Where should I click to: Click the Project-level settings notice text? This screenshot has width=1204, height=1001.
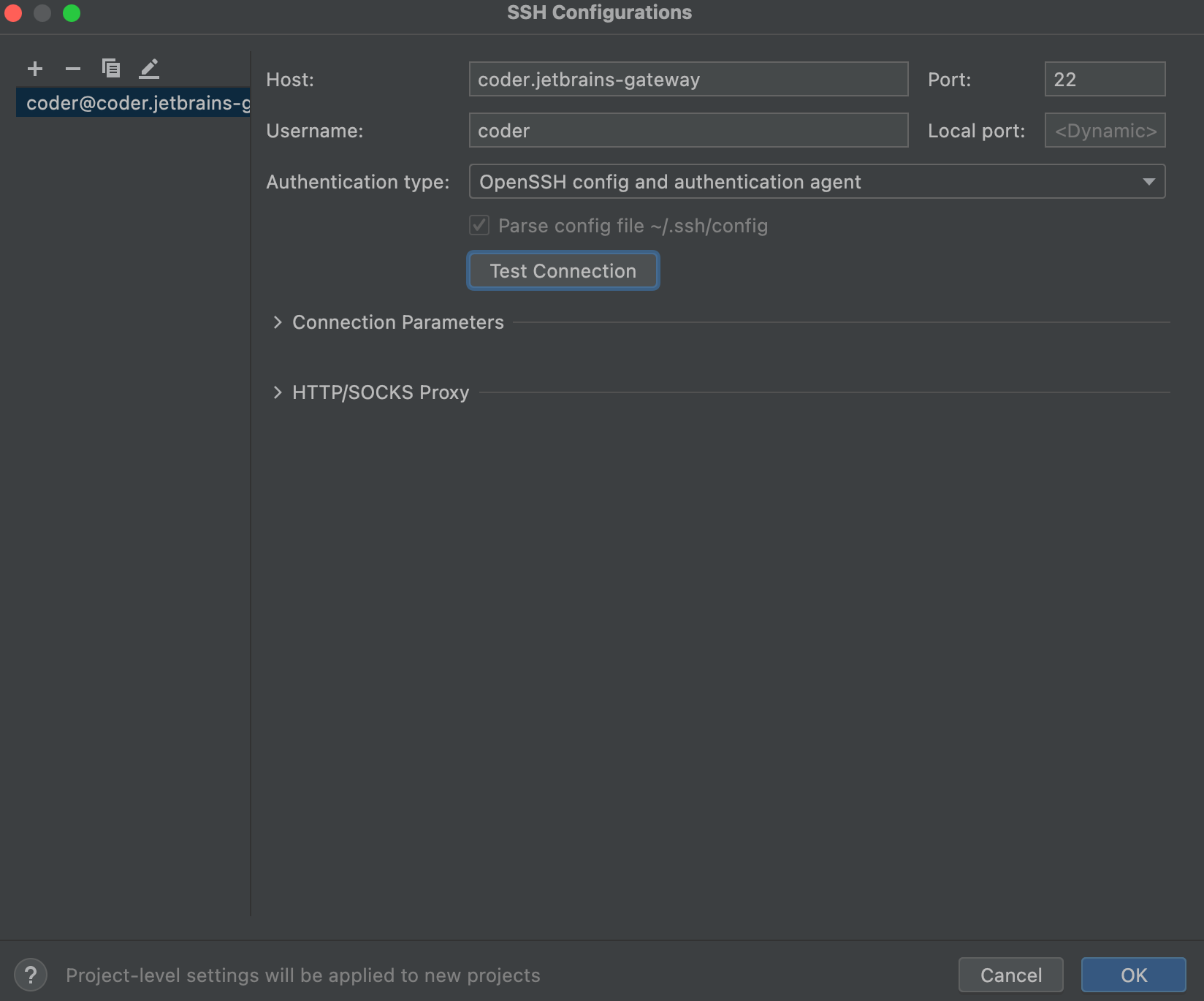click(302, 975)
